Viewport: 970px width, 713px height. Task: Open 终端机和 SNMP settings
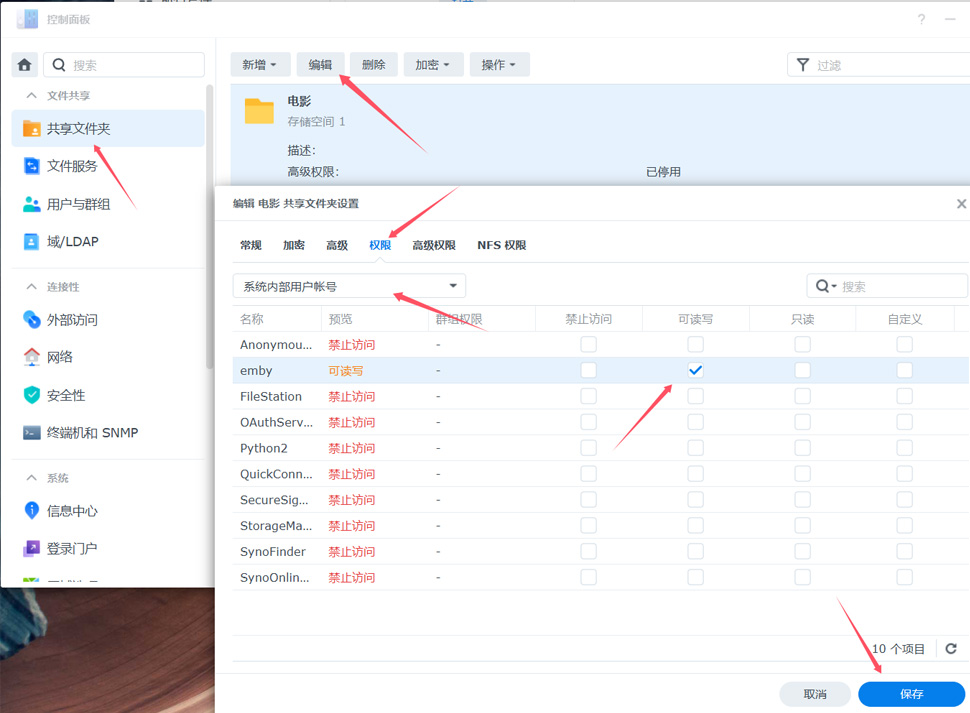(x=92, y=433)
